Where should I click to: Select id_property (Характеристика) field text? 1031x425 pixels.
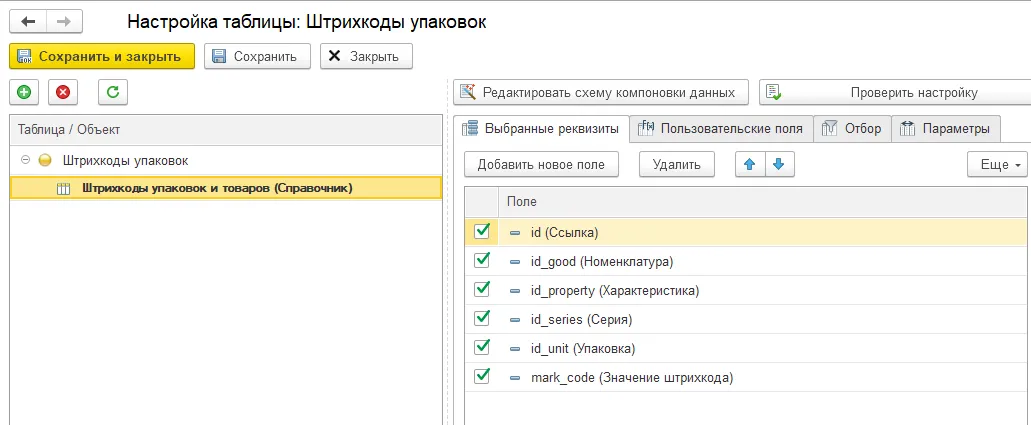point(615,290)
